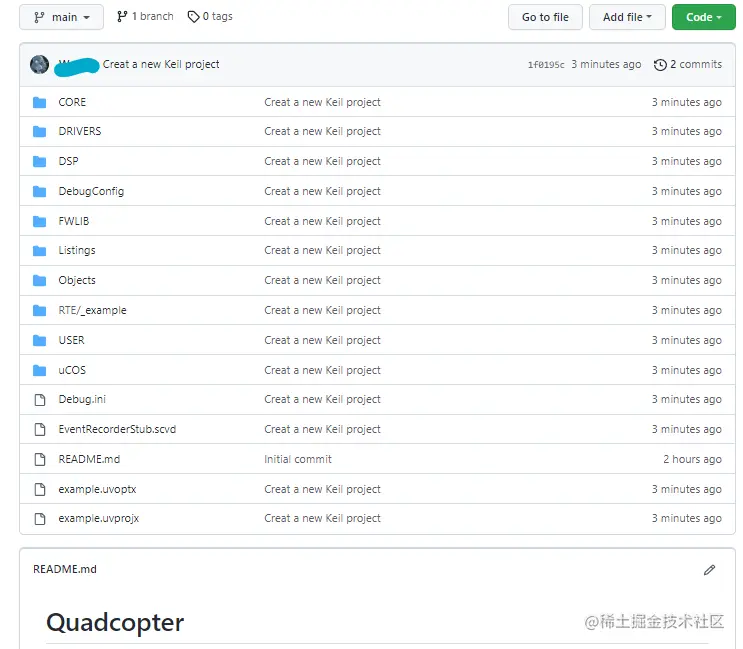
Task: Click the Objects folder icon
Action: click(x=40, y=280)
